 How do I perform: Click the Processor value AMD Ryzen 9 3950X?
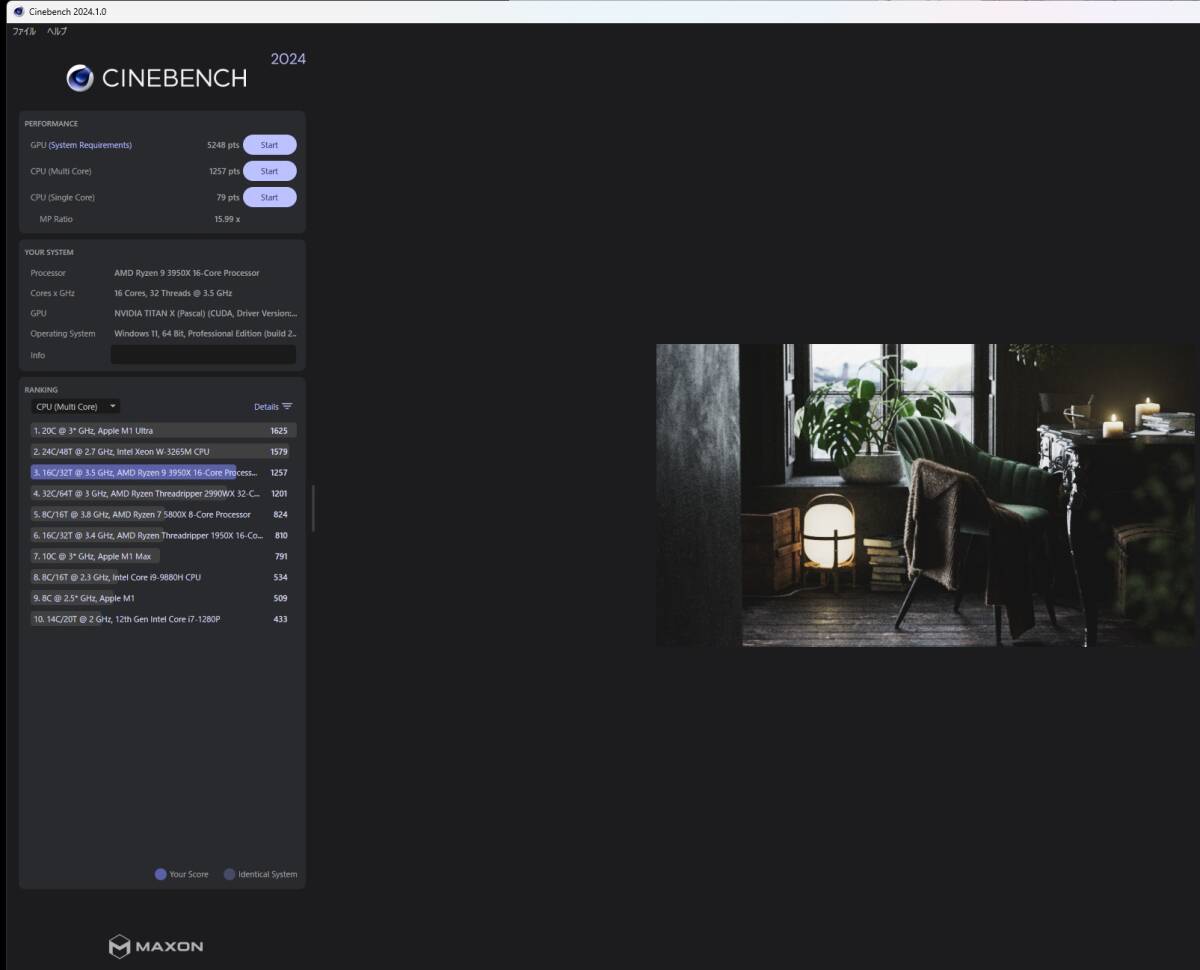187,273
